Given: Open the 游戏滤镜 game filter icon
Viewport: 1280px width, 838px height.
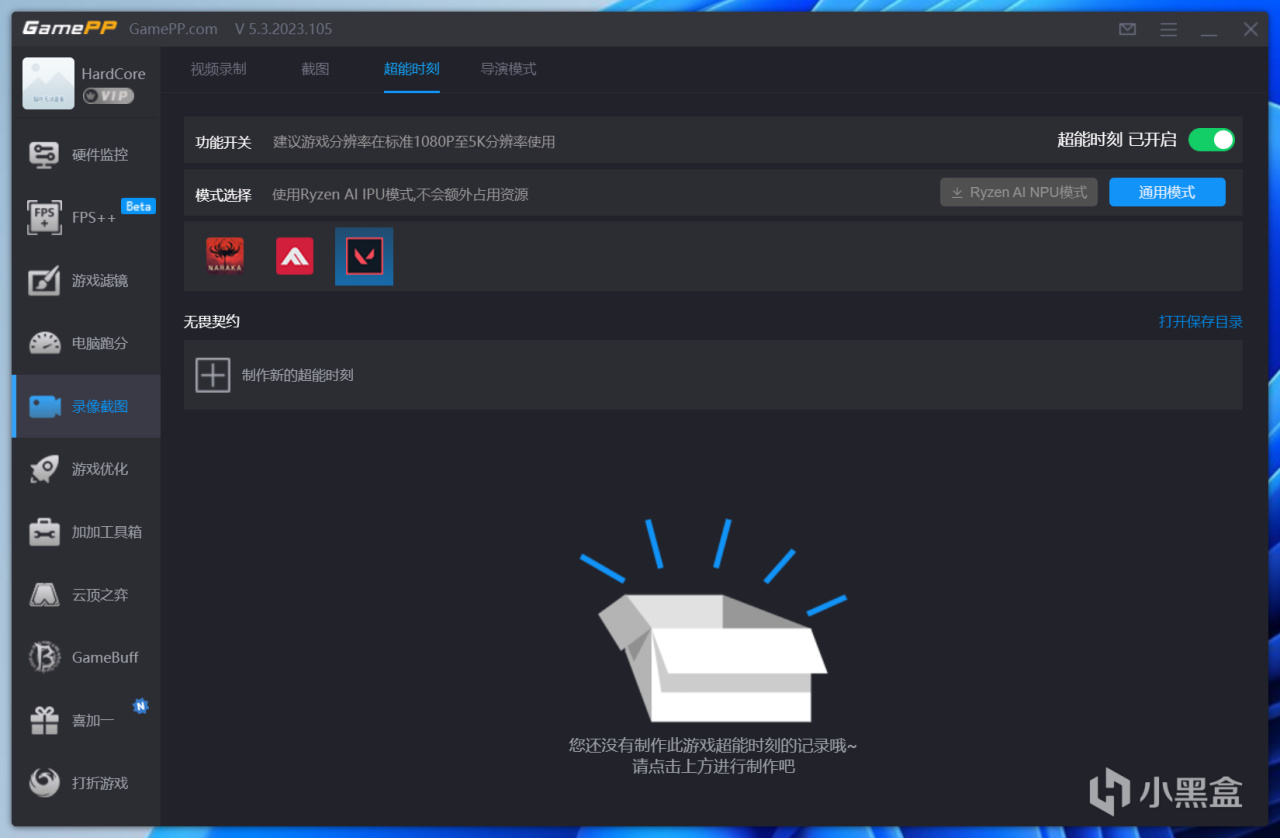Looking at the screenshot, I should [44, 281].
